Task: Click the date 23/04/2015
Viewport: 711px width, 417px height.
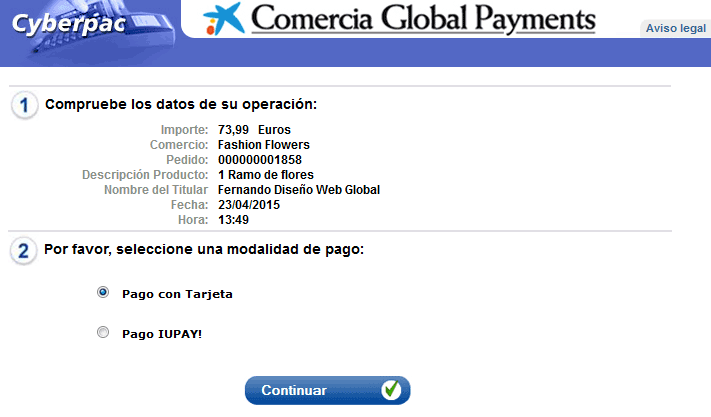Action: tap(248, 205)
